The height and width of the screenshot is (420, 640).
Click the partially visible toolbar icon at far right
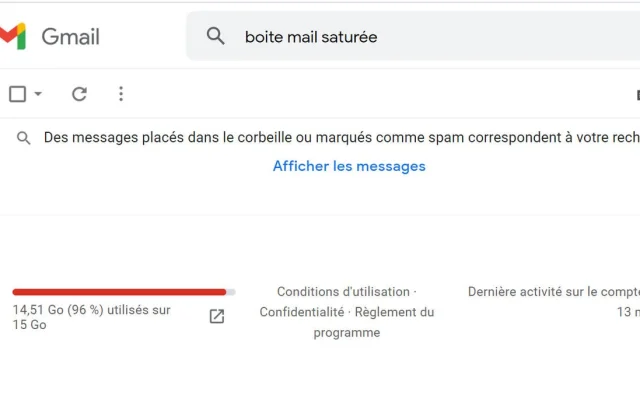coord(638,95)
